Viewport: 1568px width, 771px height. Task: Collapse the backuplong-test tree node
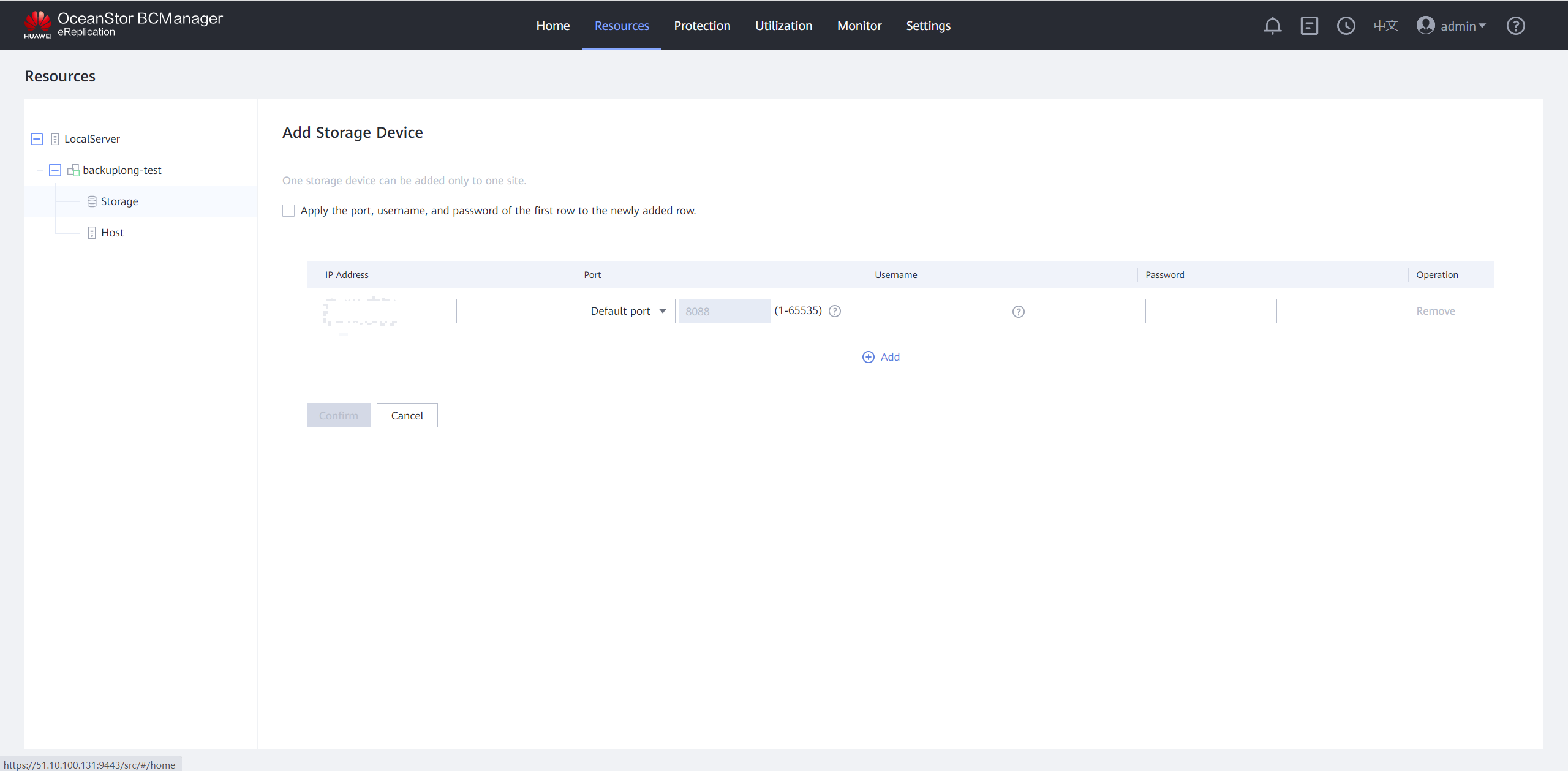coord(55,170)
